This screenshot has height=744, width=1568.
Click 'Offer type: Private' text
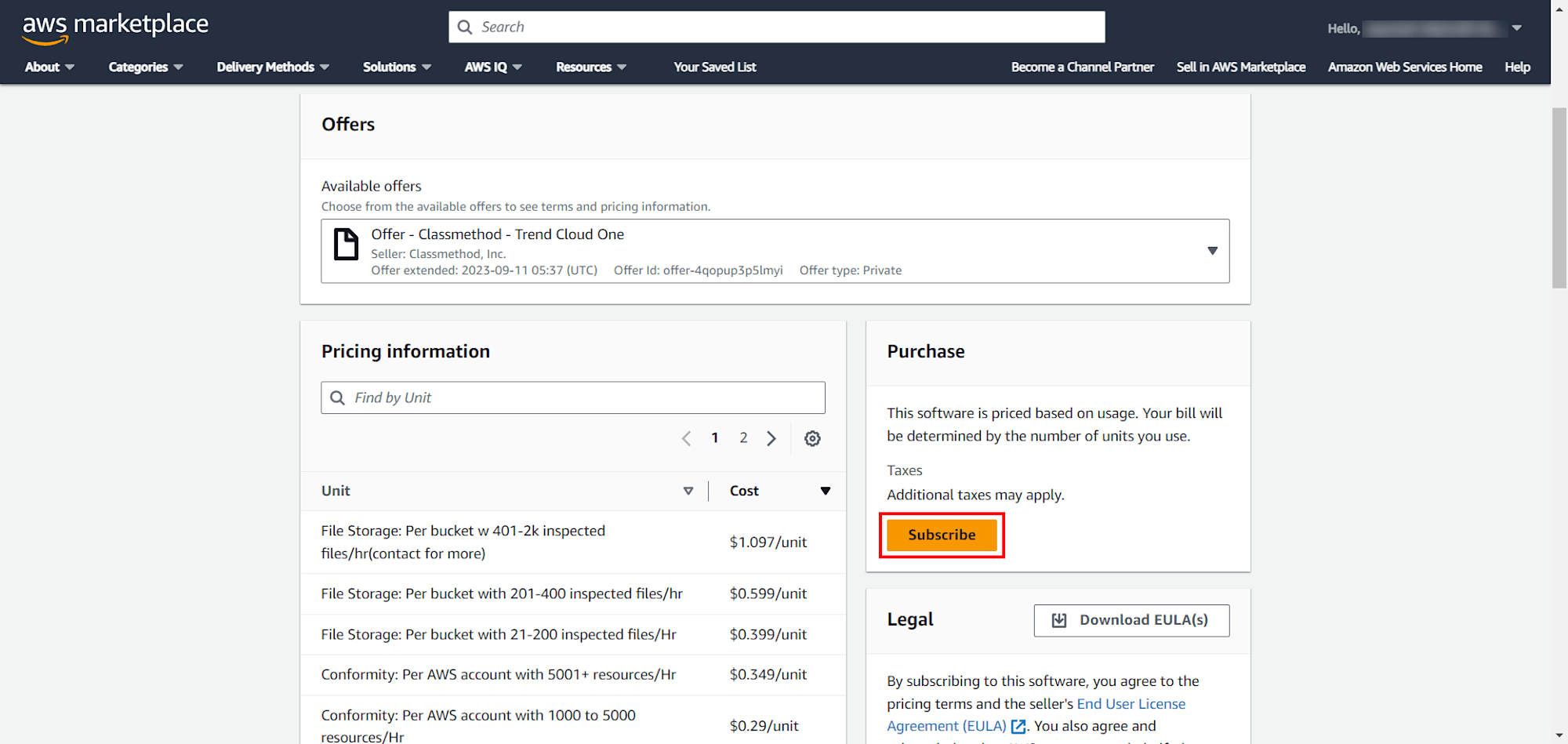pyautogui.click(x=851, y=270)
